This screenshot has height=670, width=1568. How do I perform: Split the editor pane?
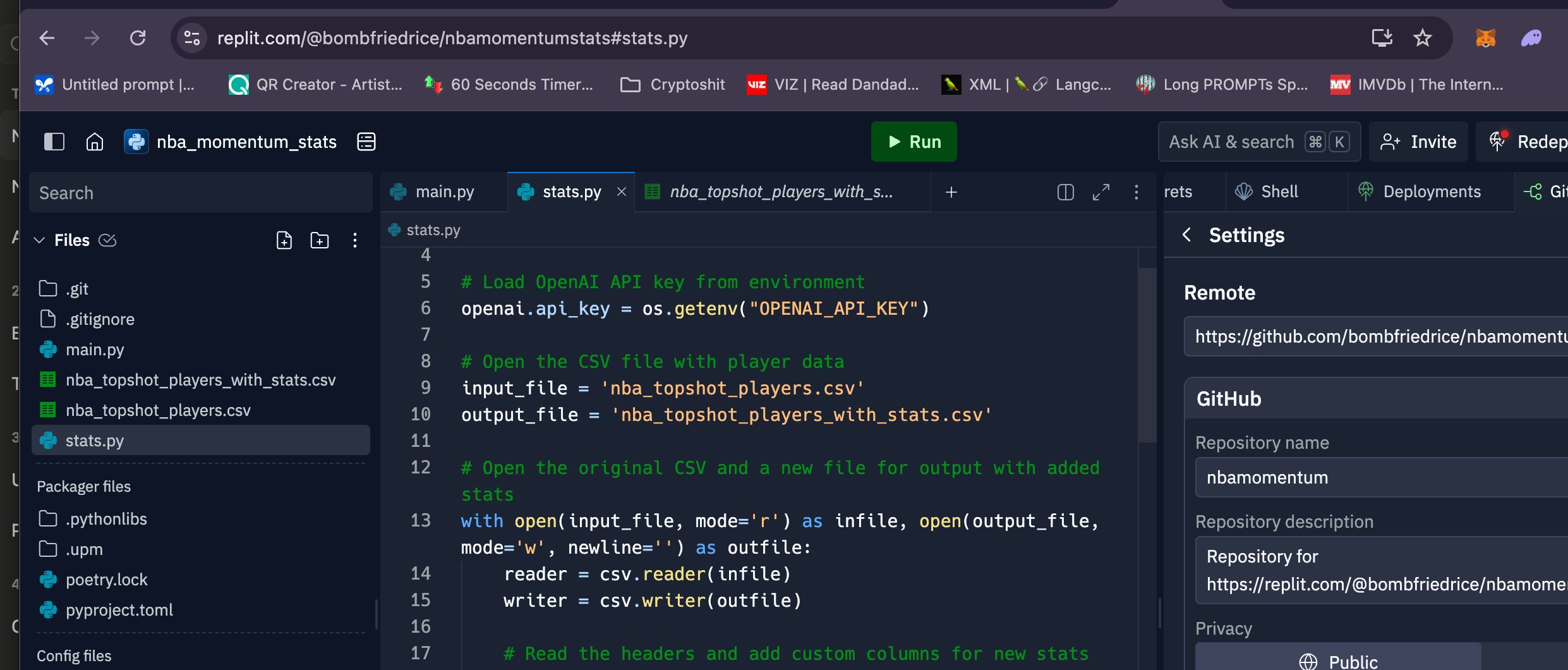[x=1066, y=192]
